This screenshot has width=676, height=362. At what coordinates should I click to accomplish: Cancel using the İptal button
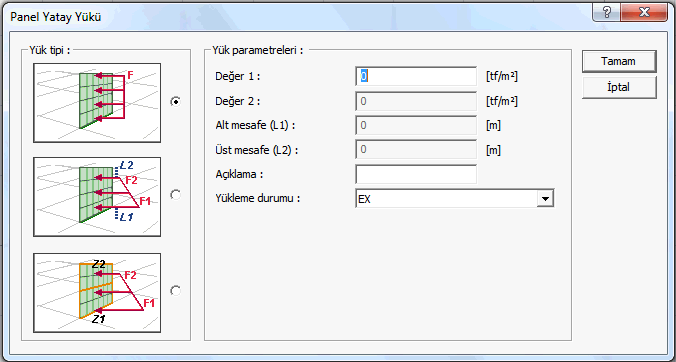point(619,87)
